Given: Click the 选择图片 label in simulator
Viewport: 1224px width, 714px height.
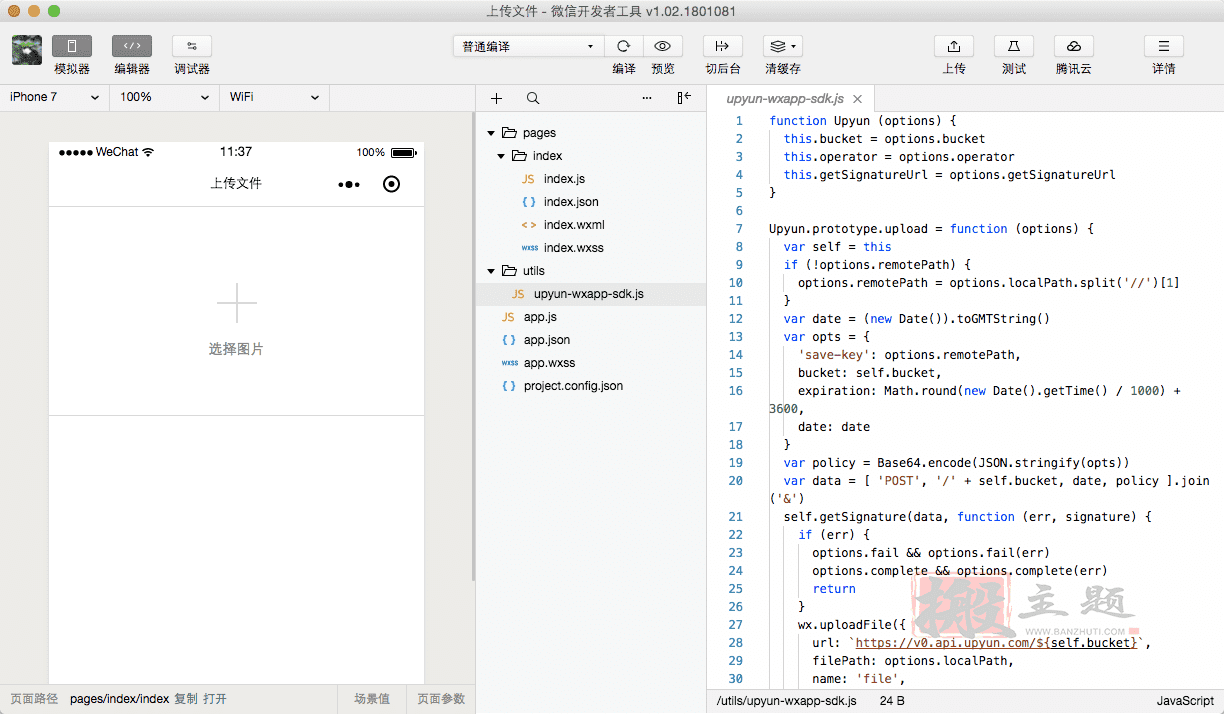Looking at the screenshot, I should pyautogui.click(x=237, y=349).
